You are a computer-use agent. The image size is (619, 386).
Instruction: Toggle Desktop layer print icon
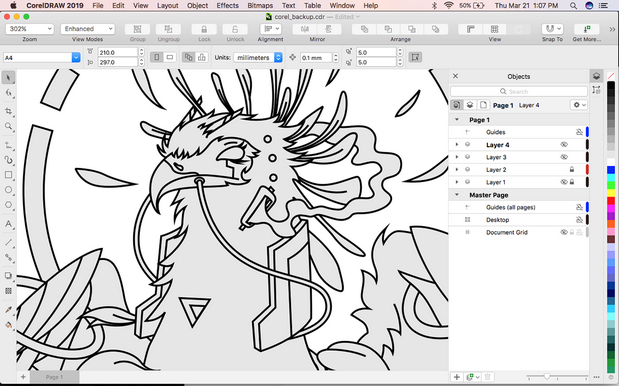(579, 220)
